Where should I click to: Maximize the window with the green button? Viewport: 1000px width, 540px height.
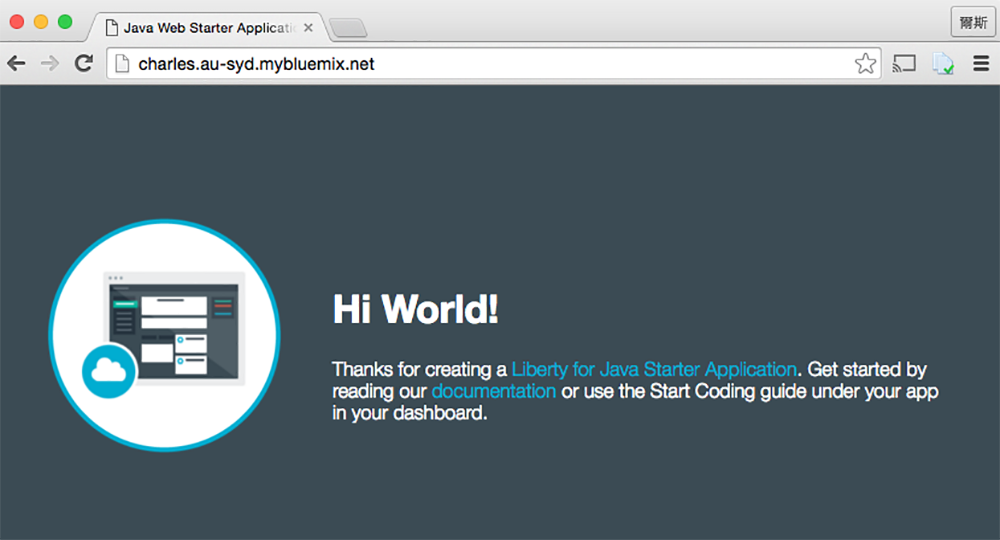pos(64,22)
